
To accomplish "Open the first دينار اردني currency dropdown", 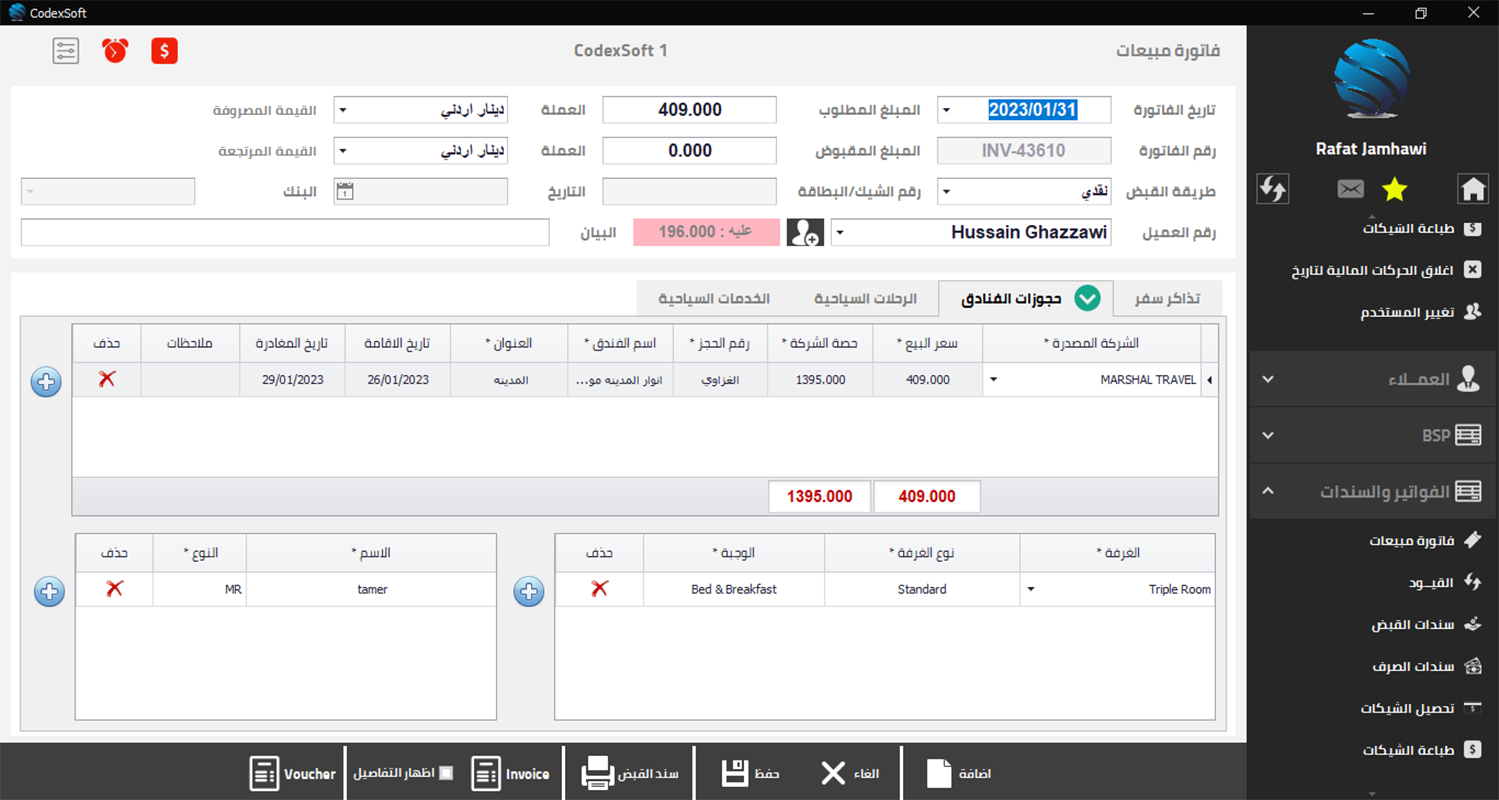I will point(342,110).
